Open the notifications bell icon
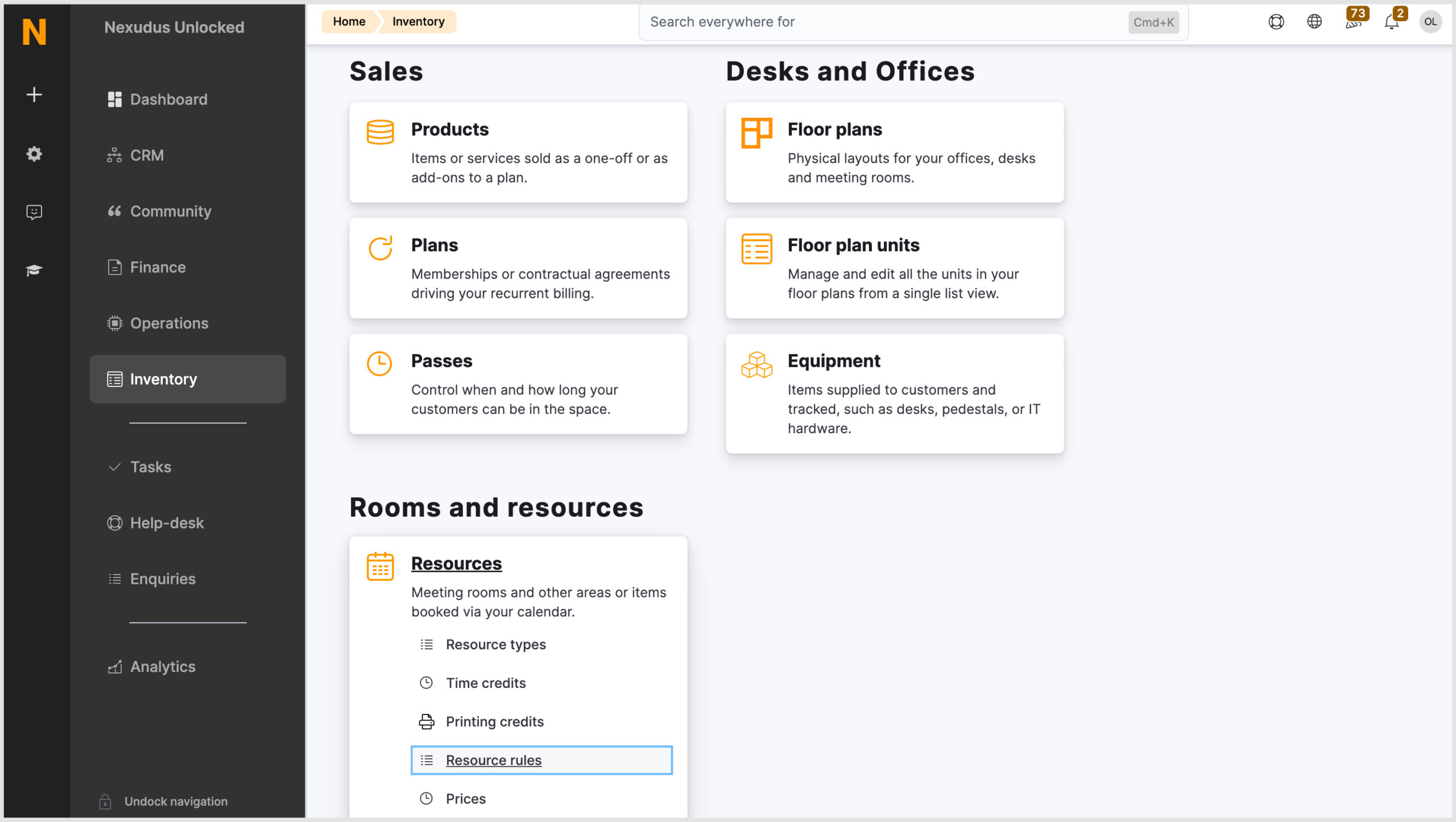Viewport: 1456px width, 822px height. (x=1392, y=22)
